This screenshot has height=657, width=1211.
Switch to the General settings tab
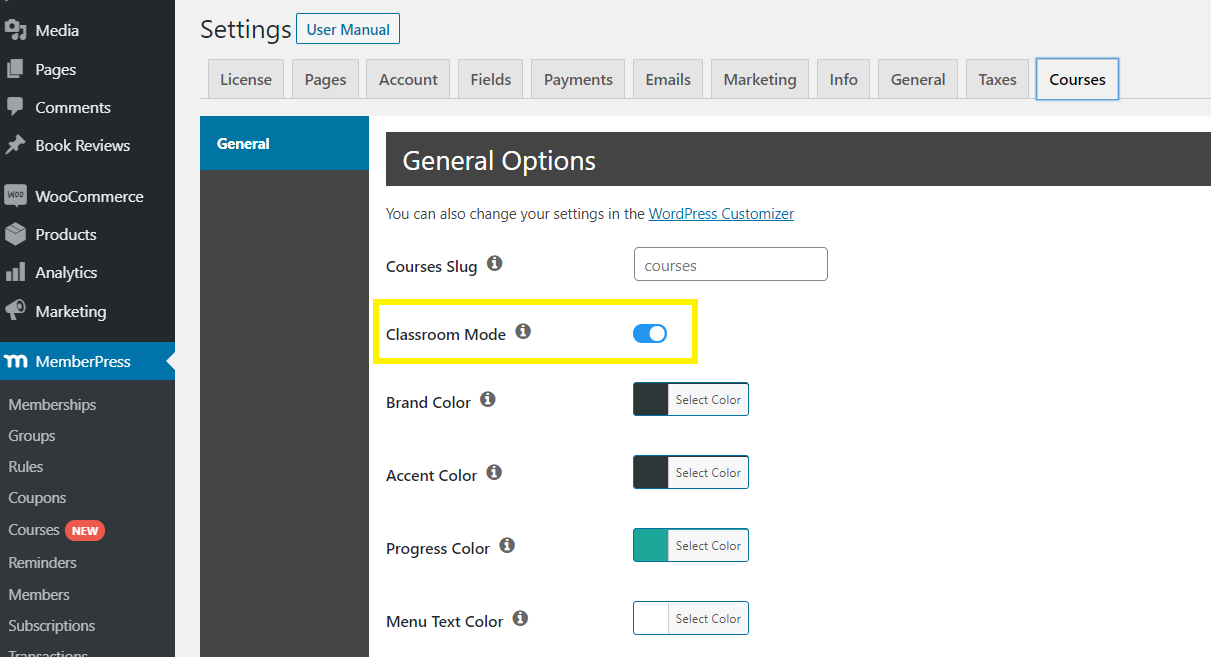pos(918,79)
